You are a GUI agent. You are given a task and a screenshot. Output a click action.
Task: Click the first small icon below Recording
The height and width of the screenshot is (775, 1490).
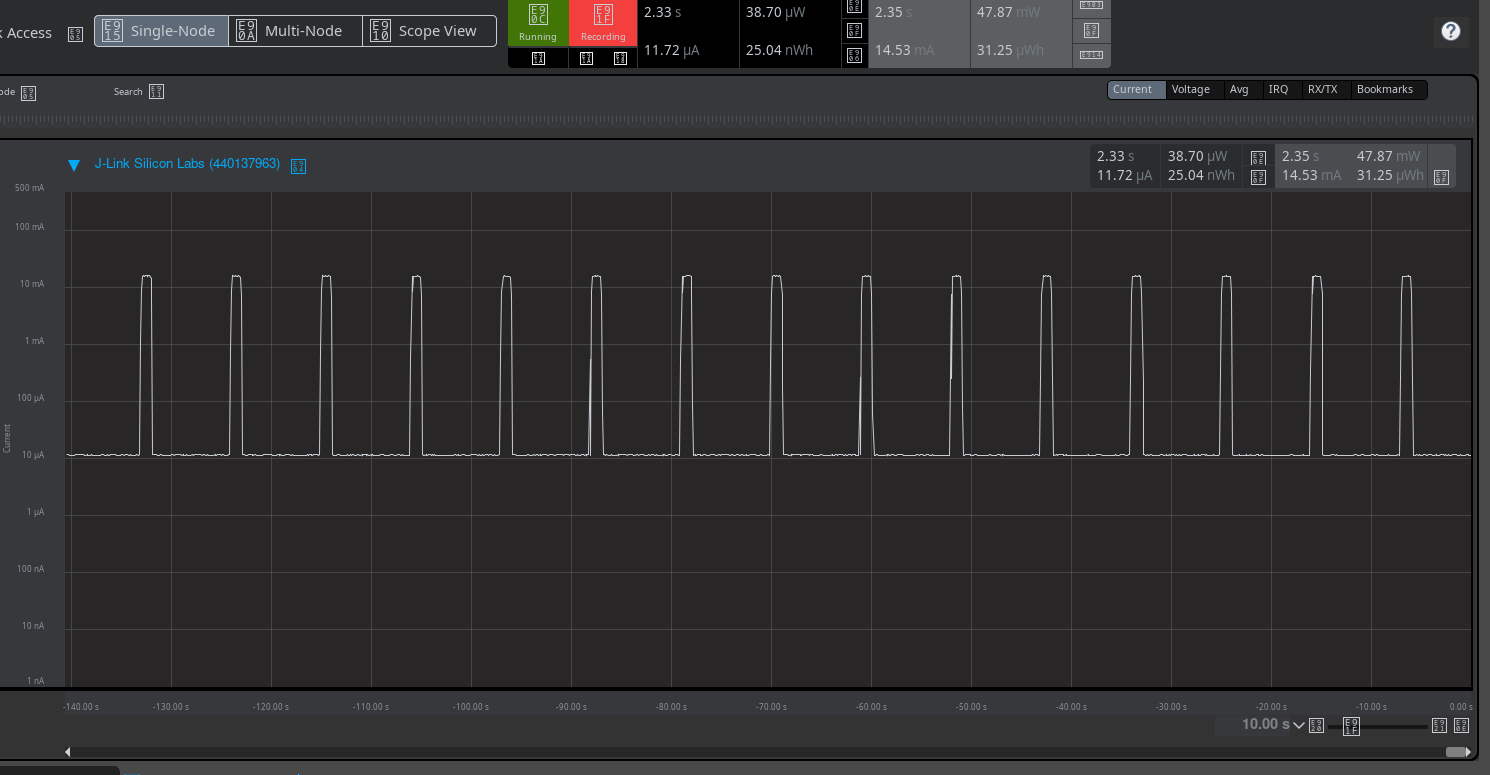(x=587, y=58)
